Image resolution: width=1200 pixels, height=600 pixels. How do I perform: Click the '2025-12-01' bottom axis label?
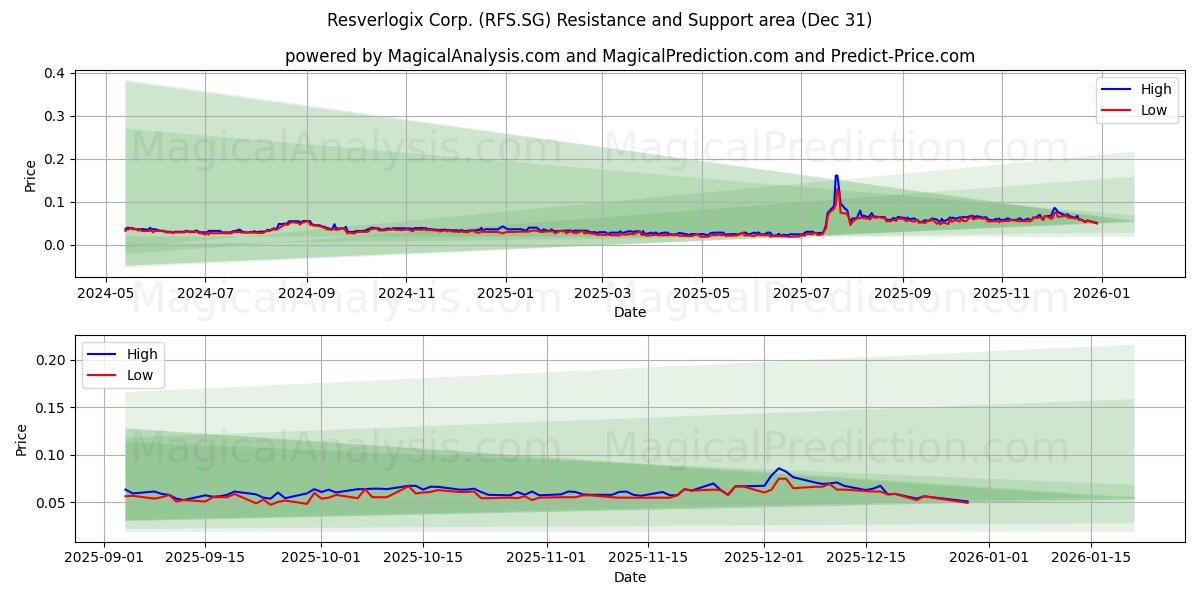coord(764,558)
